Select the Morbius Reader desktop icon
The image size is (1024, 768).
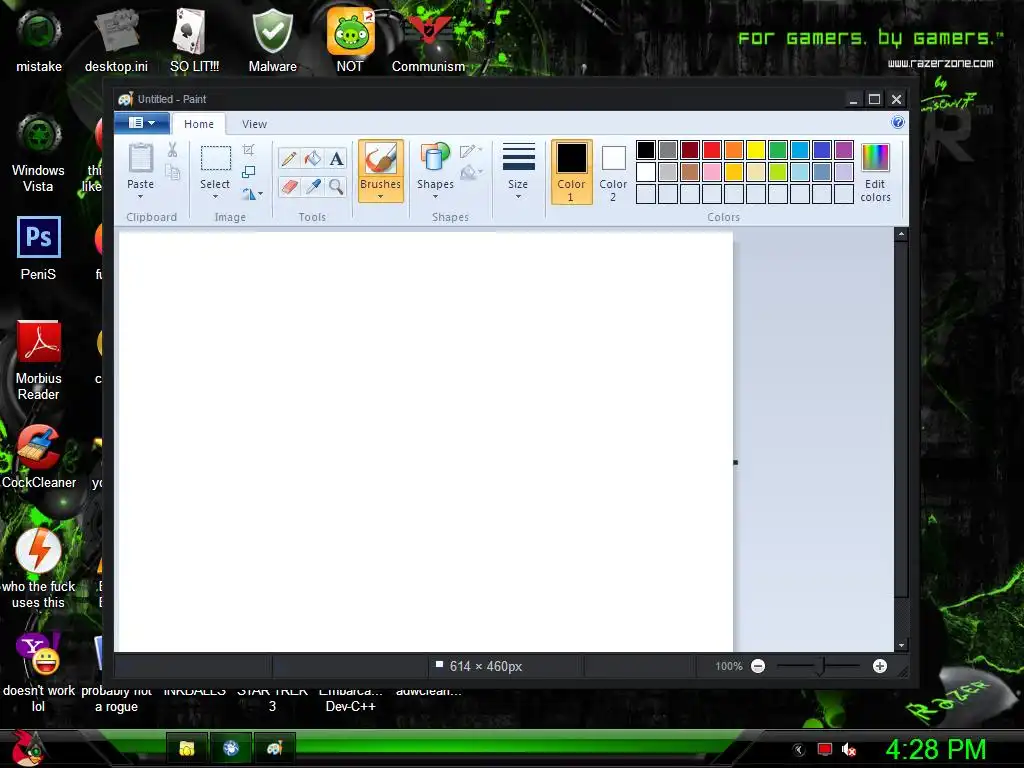[x=39, y=360]
